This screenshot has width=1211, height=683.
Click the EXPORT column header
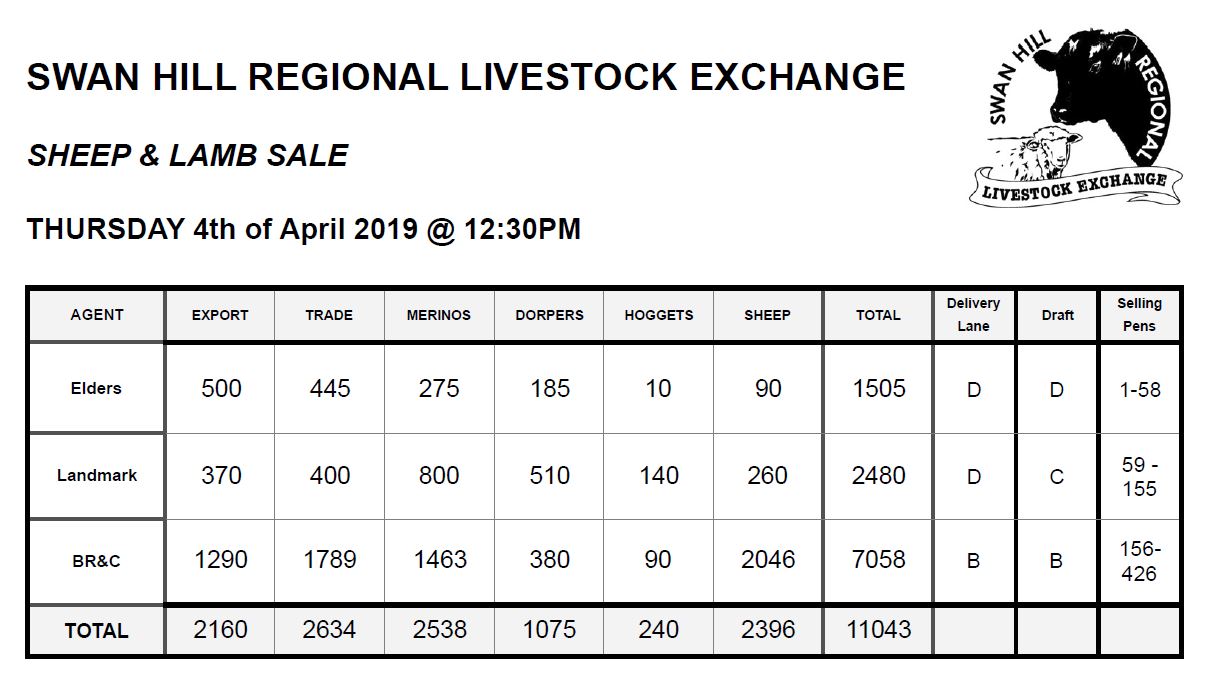pos(220,314)
